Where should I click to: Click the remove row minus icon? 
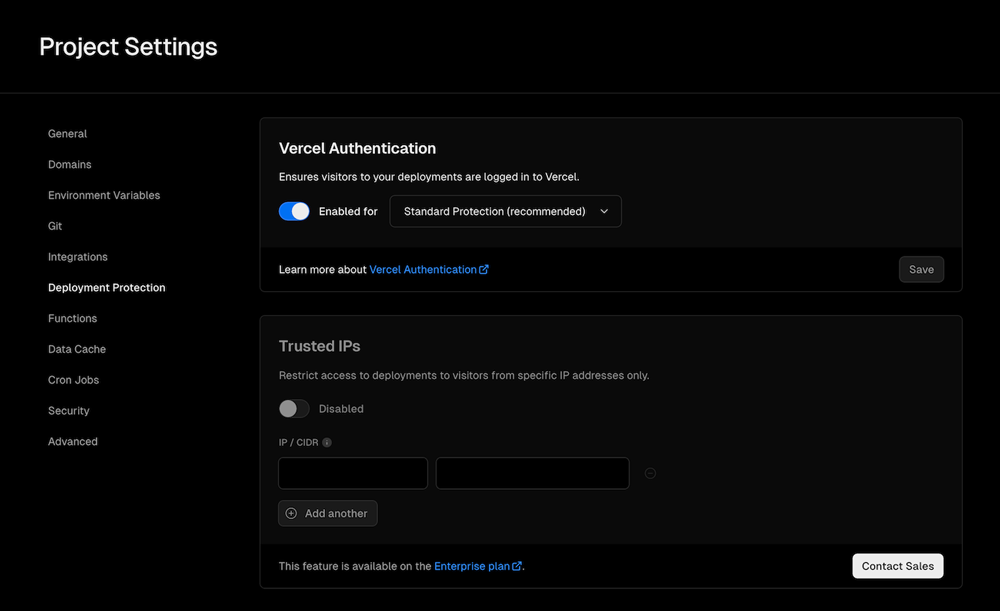pos(650,473)
